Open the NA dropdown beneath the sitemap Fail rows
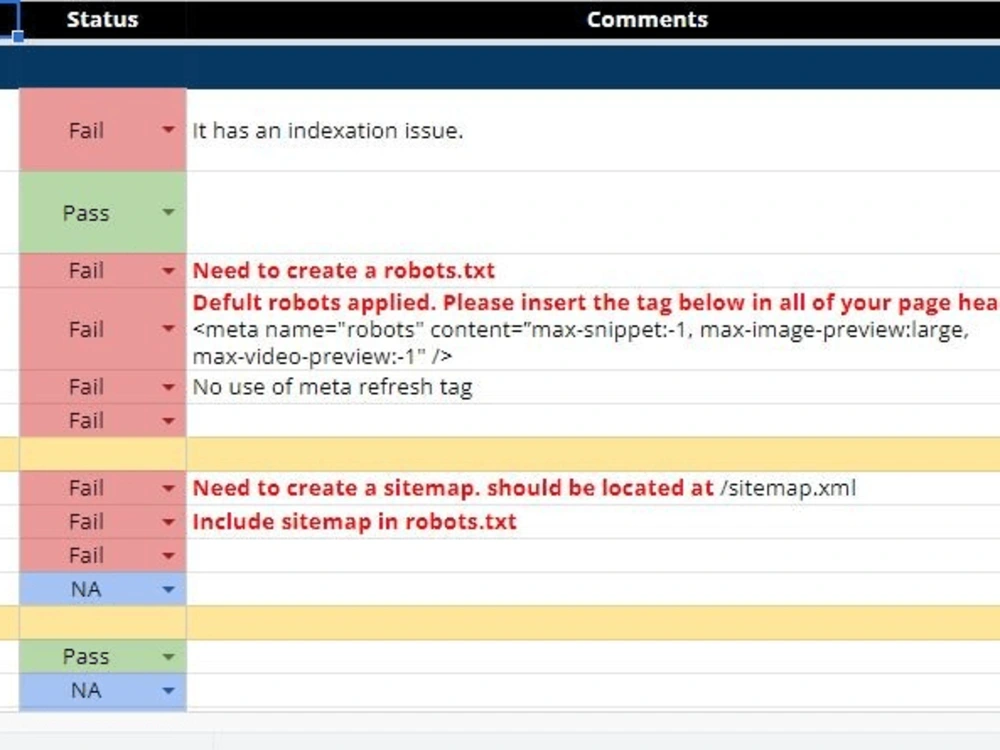Viewport: 1000px width, 750px height. click(168, 589)
